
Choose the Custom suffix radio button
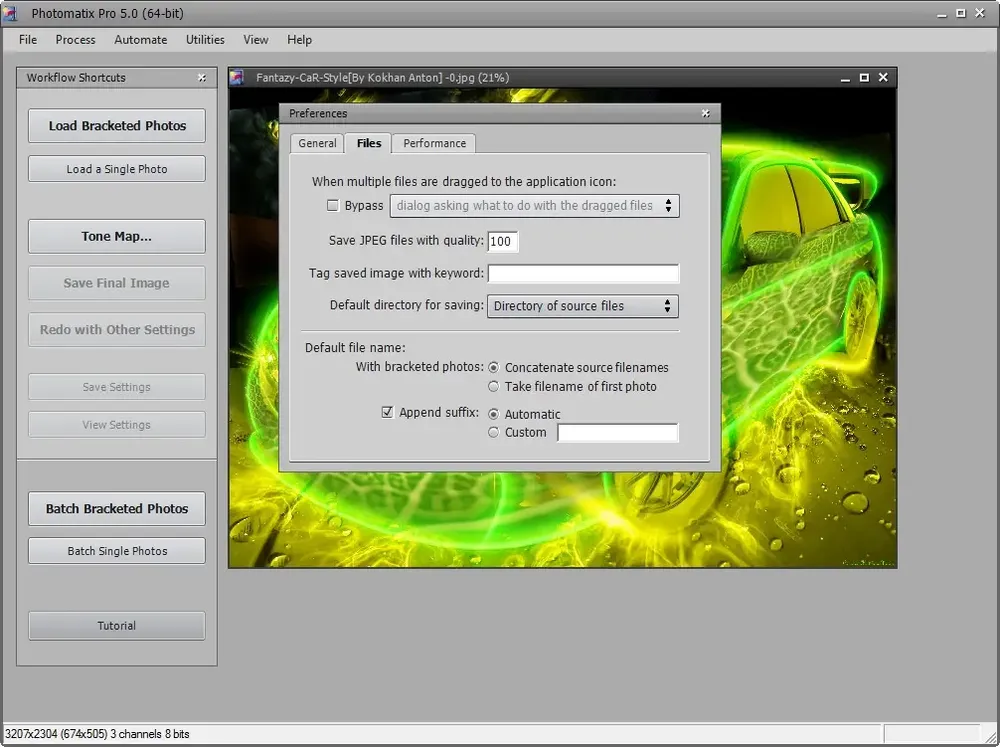pyautogui.click(x=493, y=433)
